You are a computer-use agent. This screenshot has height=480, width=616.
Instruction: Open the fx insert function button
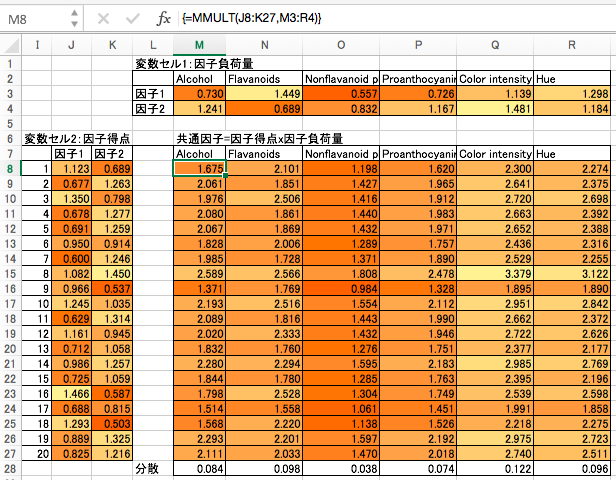pyautogui.click(x=163, y=18)
